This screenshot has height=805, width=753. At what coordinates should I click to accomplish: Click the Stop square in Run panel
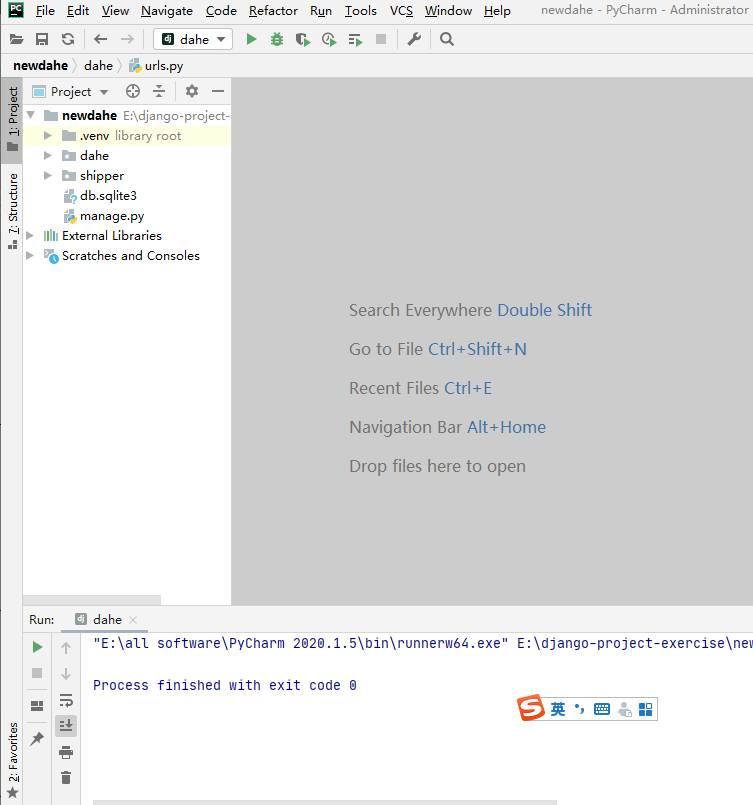(x=37, y=673)
